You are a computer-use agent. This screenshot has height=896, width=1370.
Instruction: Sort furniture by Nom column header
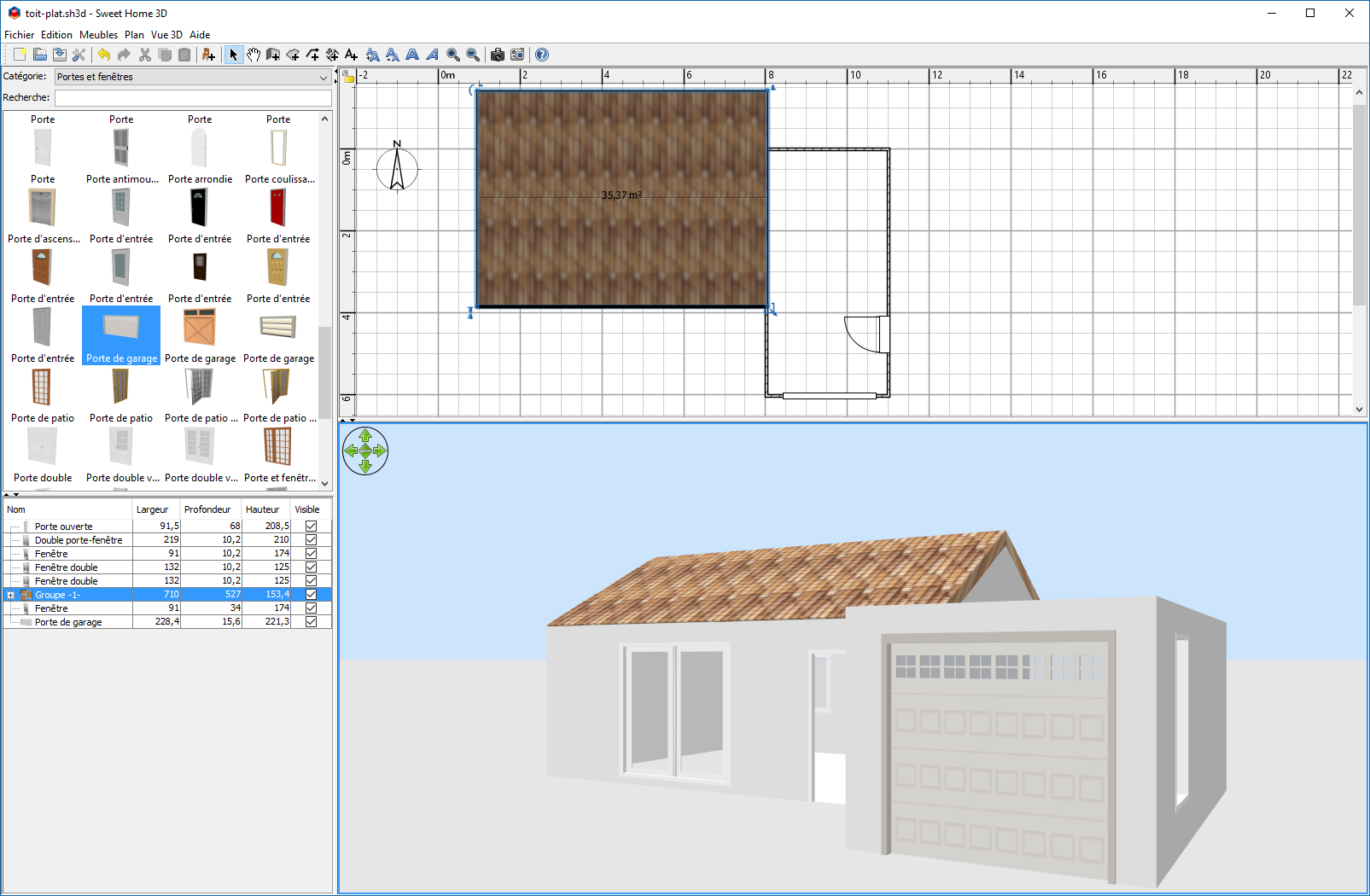point(68,509)
